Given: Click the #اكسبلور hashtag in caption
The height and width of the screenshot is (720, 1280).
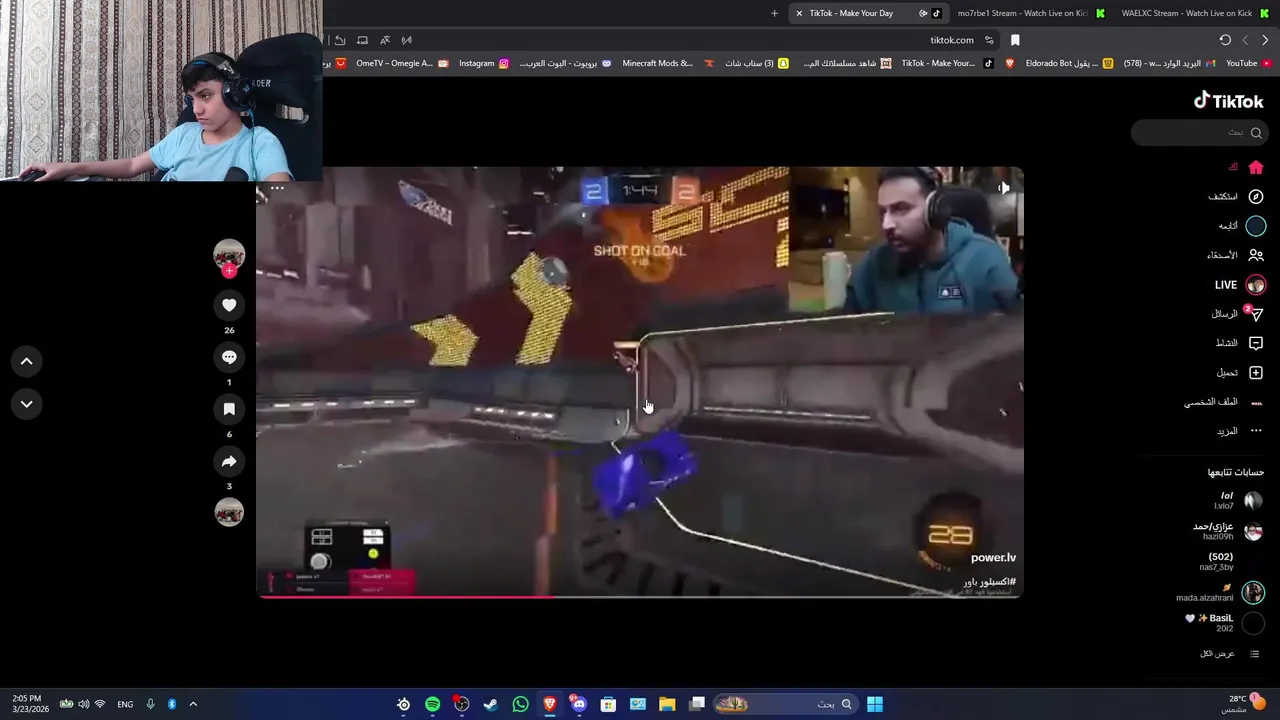Looking at the screenshot, I should (989, 582).
